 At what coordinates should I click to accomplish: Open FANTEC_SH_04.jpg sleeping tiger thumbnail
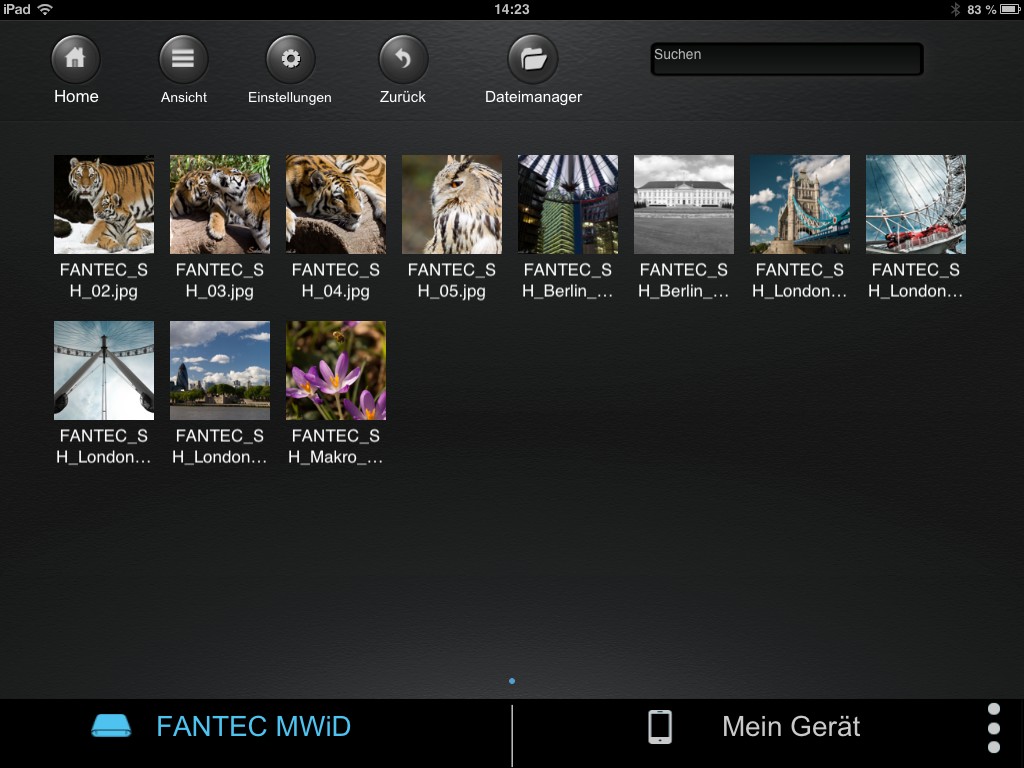tap(336, 204)
